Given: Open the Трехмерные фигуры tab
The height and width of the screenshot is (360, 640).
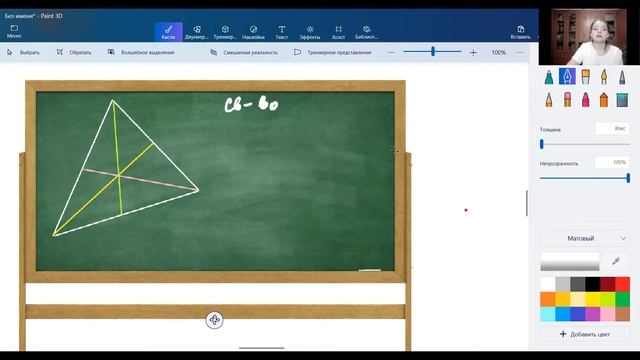Looking at the screenshot, I should click(x=225, y=32).
